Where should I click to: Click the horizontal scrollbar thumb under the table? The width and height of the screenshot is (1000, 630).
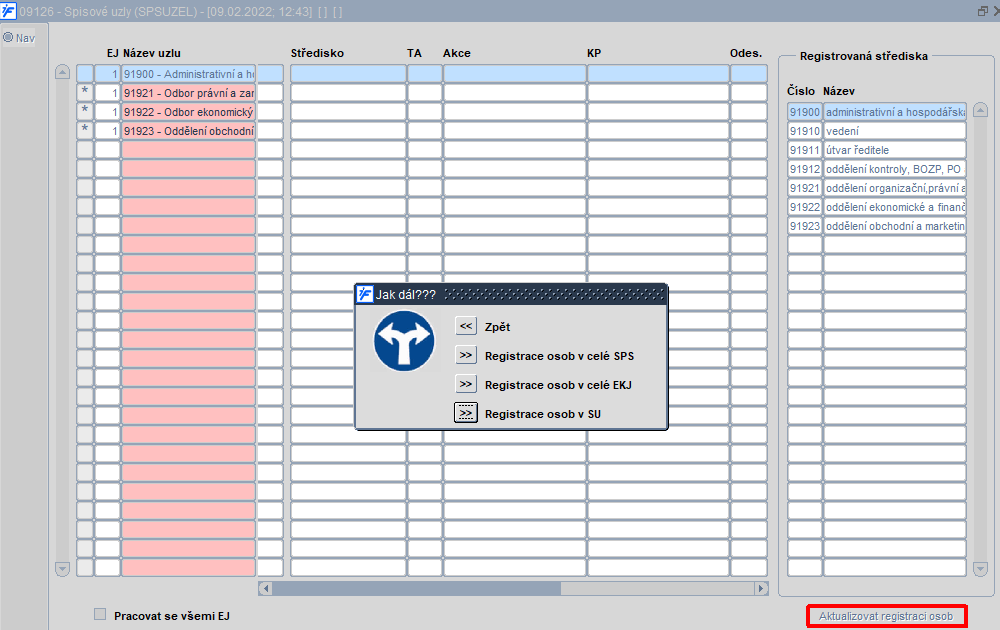(416, 589)
